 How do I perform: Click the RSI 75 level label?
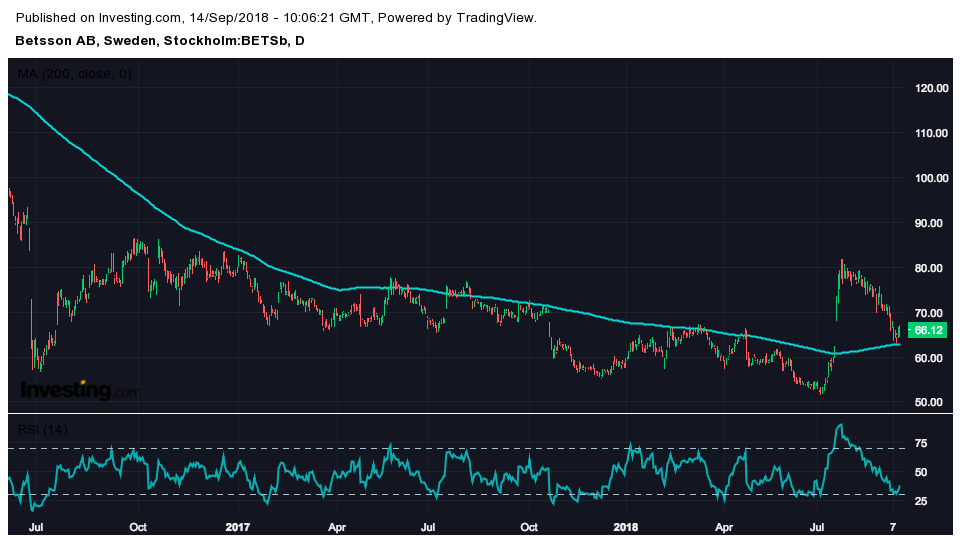coord(921,443)
